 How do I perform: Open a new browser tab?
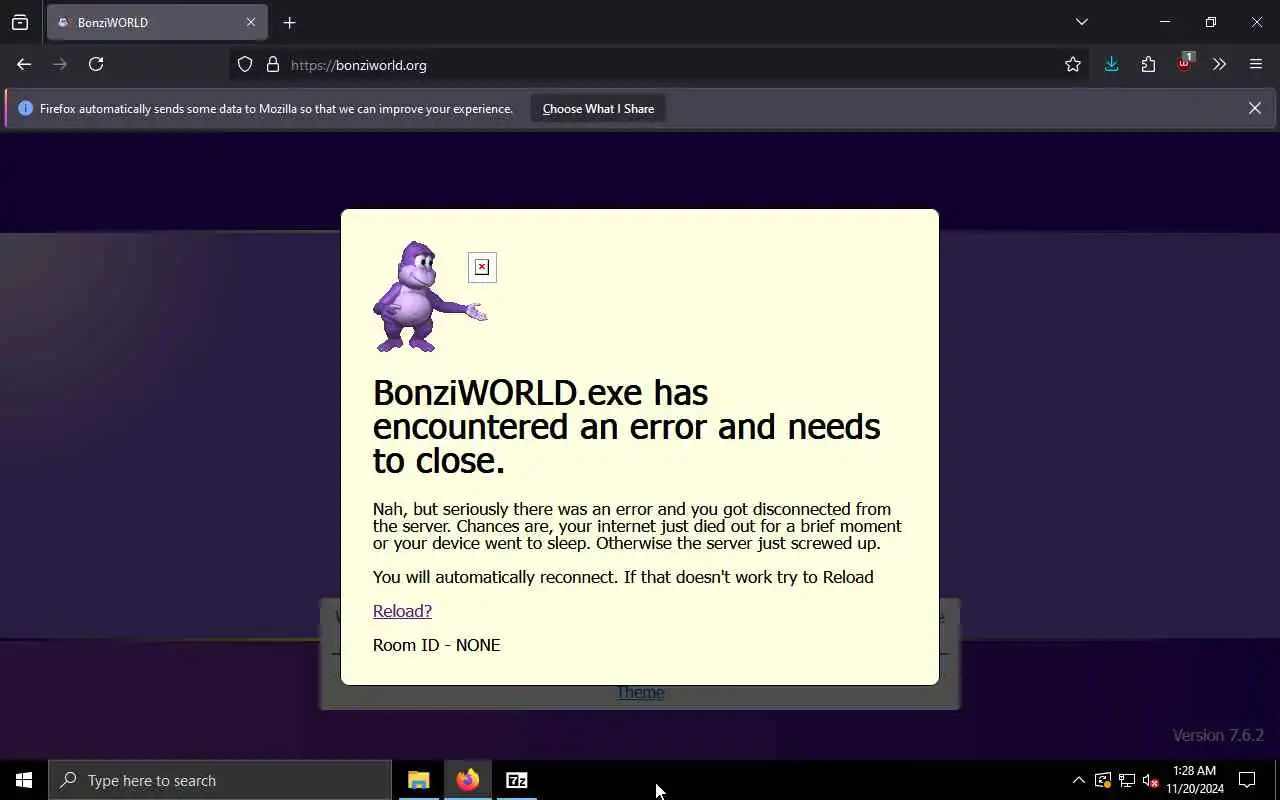tap(289, 22)
